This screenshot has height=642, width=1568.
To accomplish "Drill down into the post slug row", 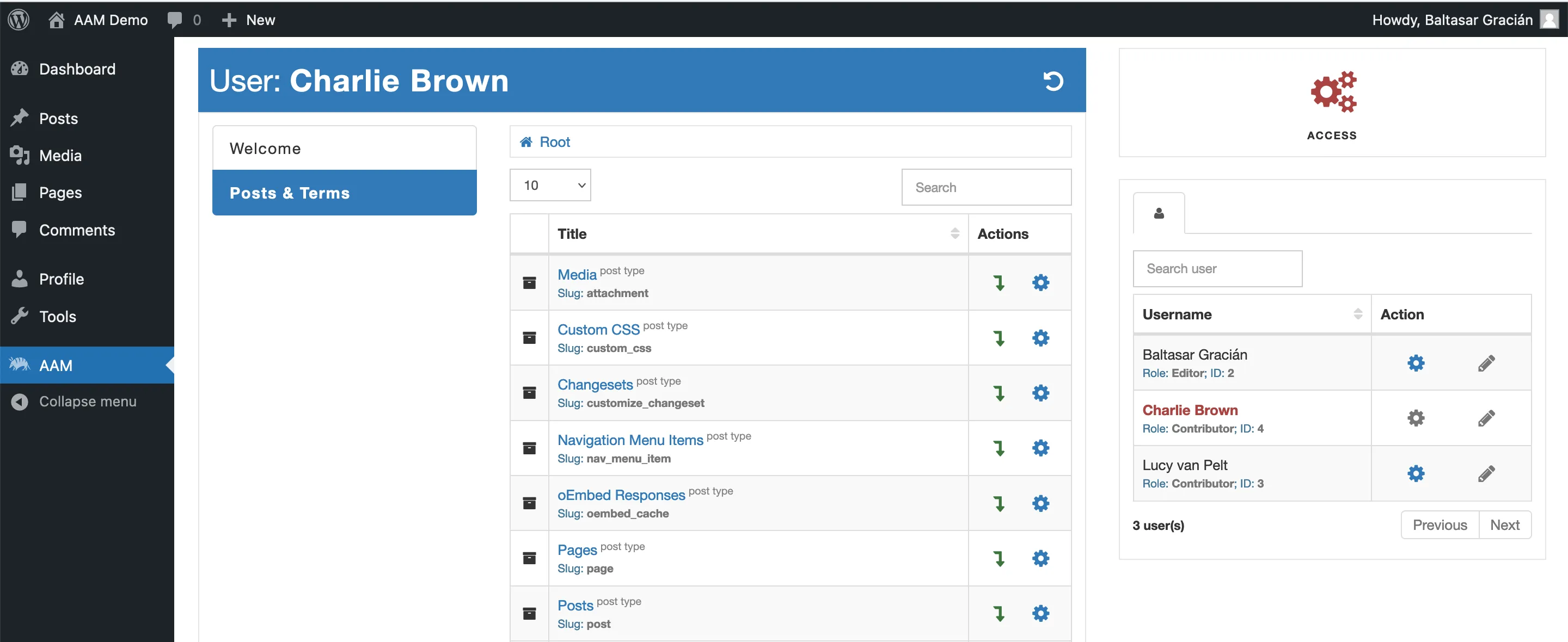I will point(999,613).
